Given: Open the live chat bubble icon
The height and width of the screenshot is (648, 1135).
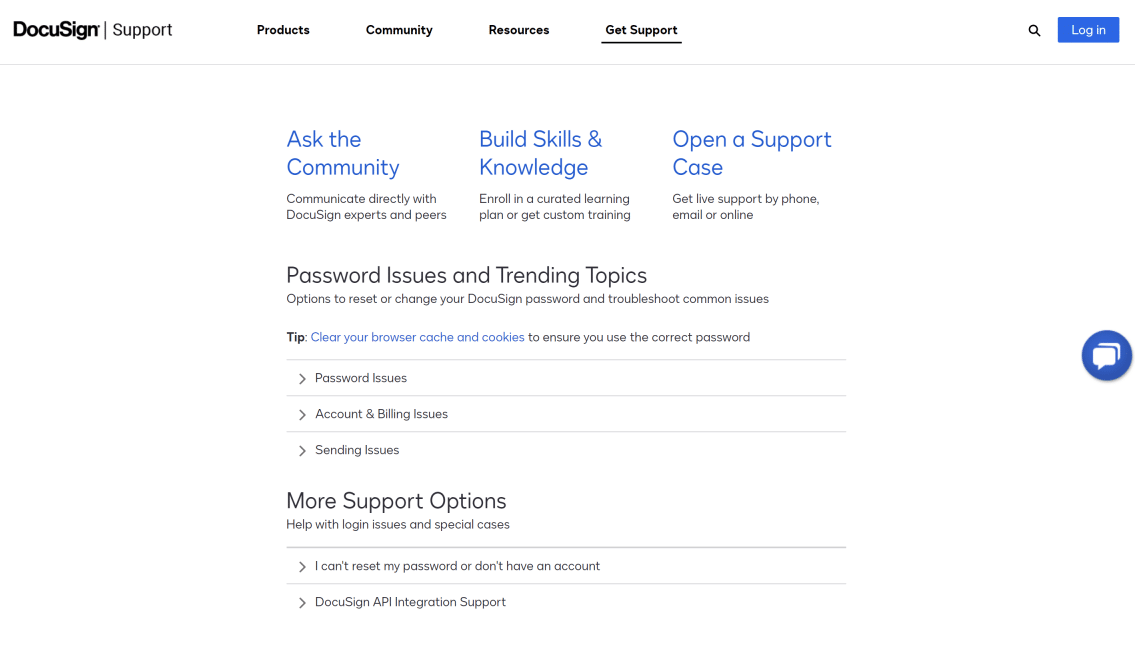Looking at the screenshot, I should coord(1106,355).
